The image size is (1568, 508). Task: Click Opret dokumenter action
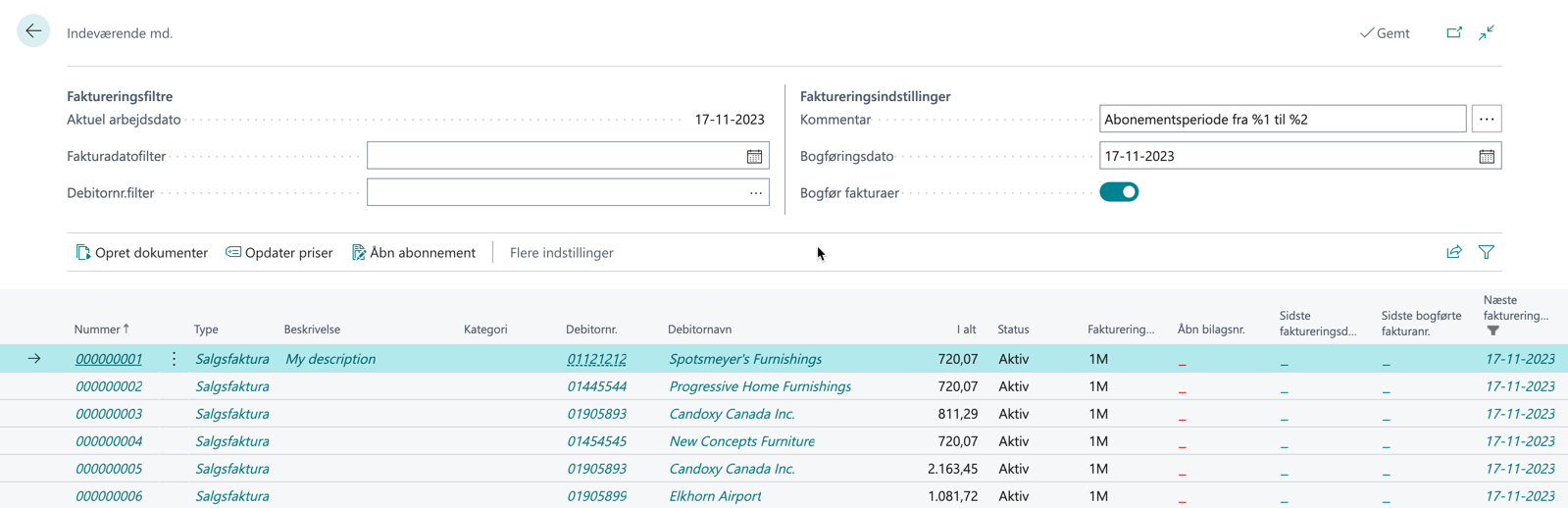pos(142,252)
